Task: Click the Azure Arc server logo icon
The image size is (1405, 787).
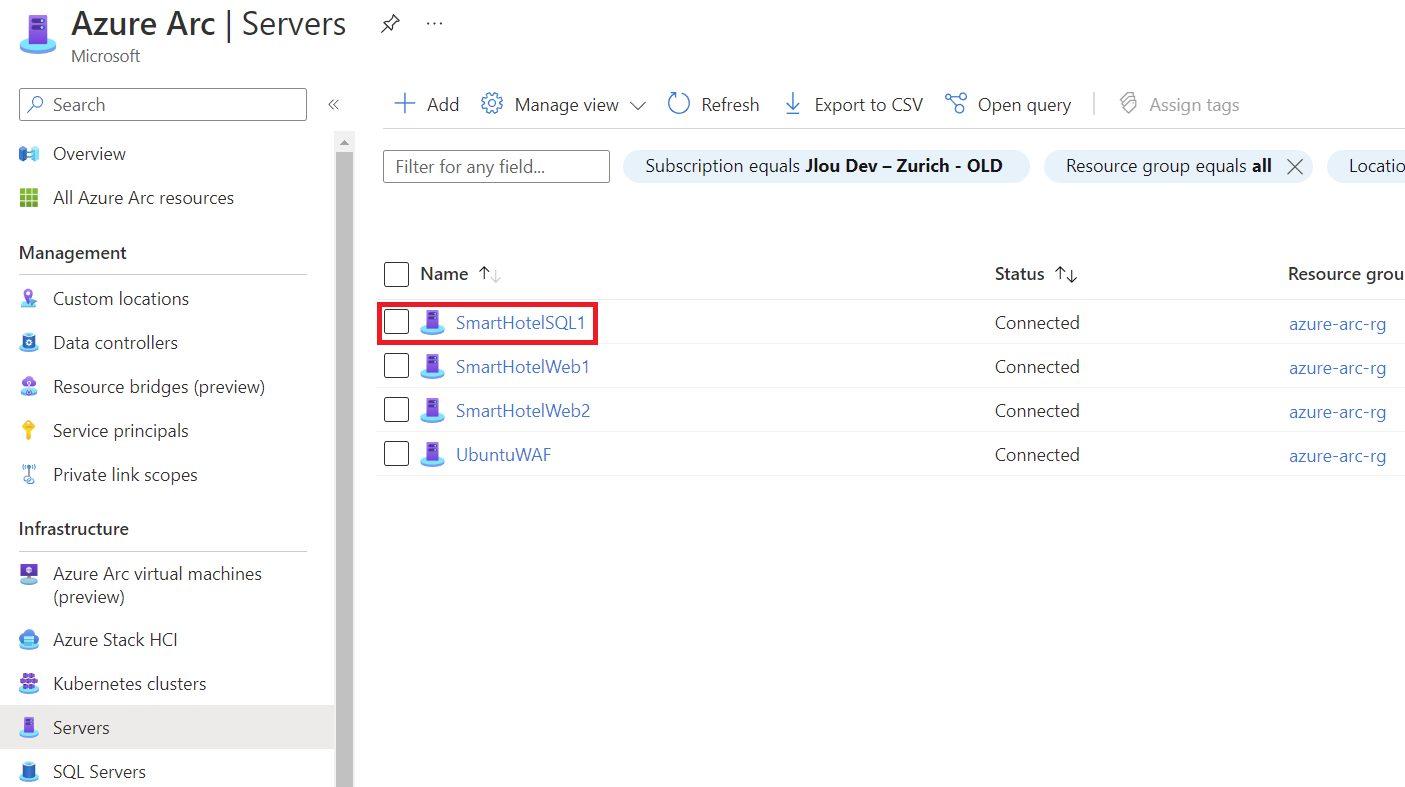Action: 37,33
